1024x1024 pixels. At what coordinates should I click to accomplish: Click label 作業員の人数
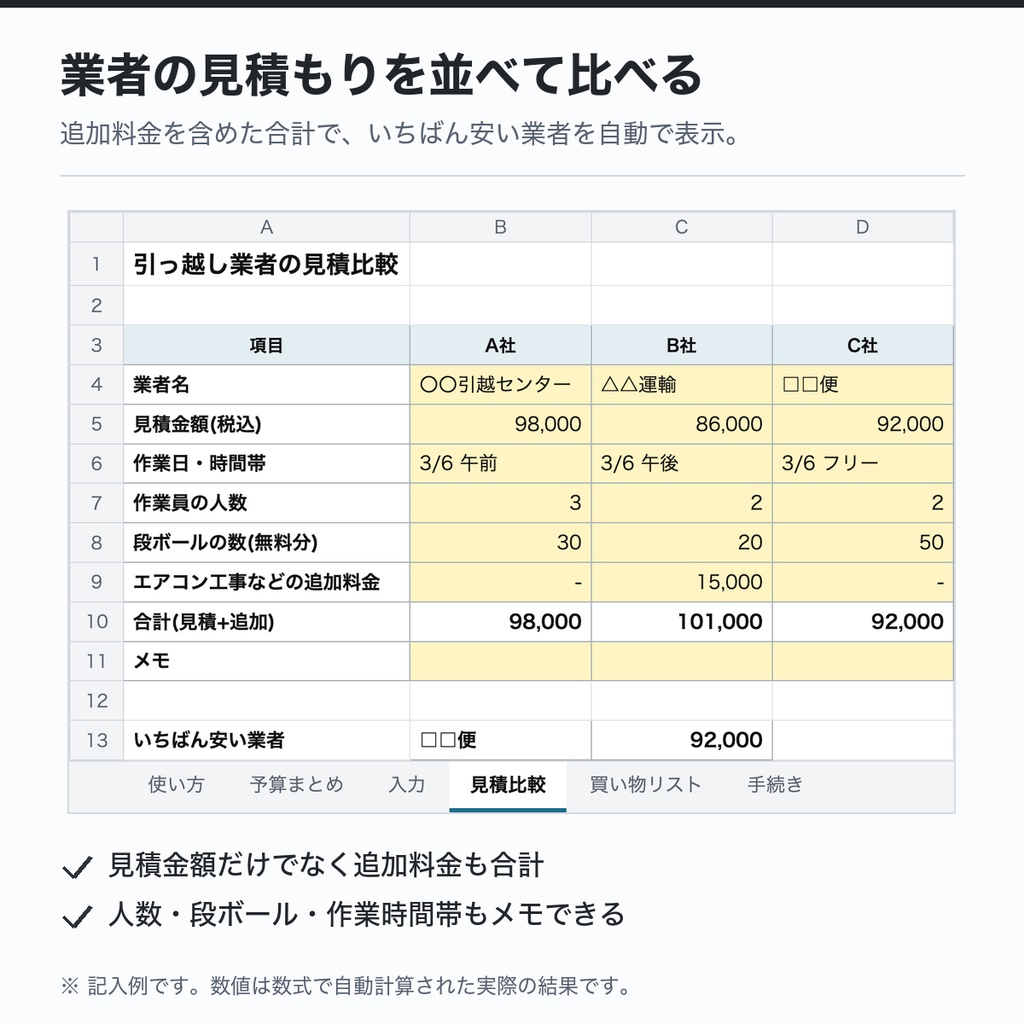[190, 503]
